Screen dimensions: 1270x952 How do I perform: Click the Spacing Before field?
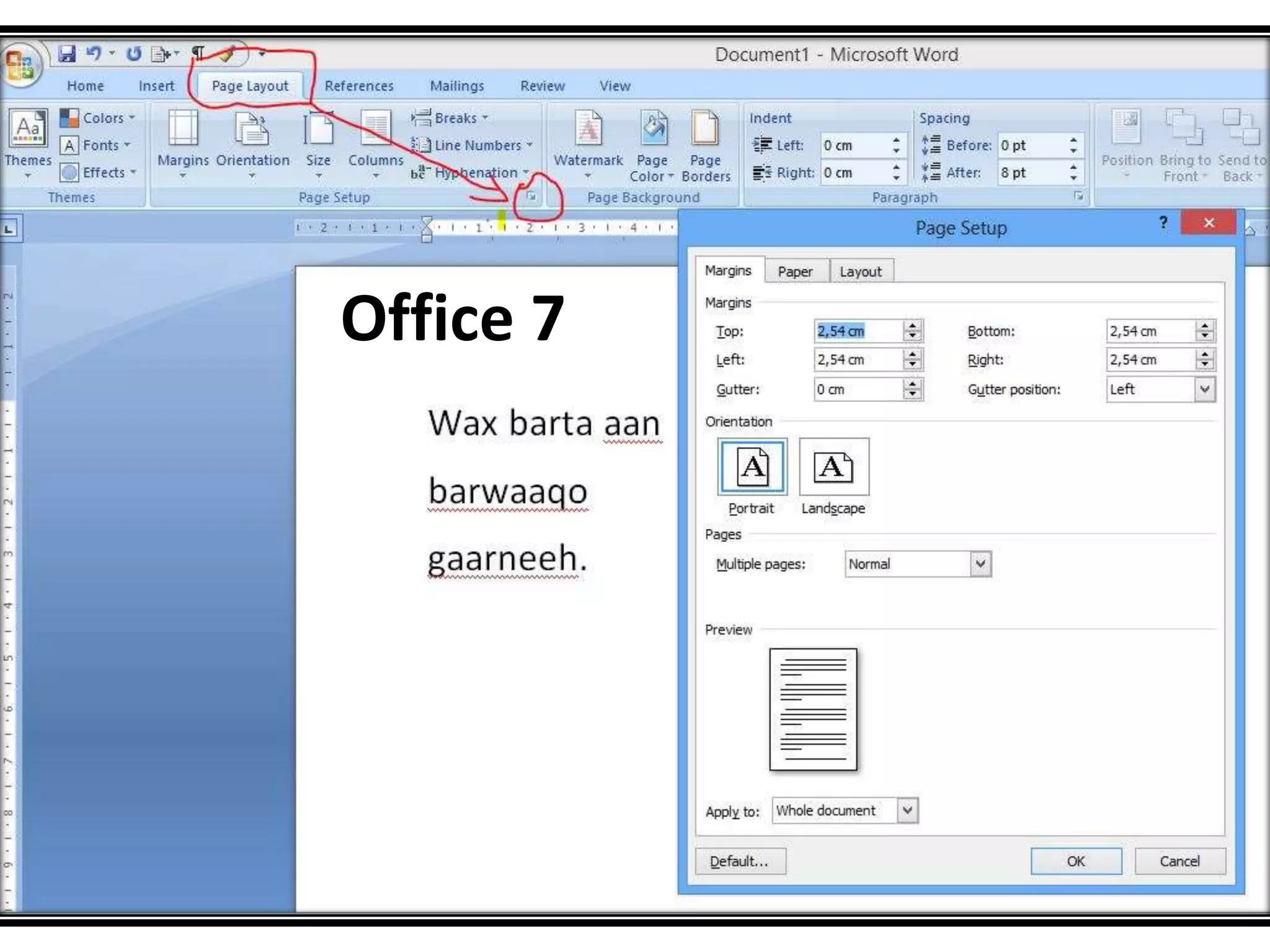tap(1031, 145)
